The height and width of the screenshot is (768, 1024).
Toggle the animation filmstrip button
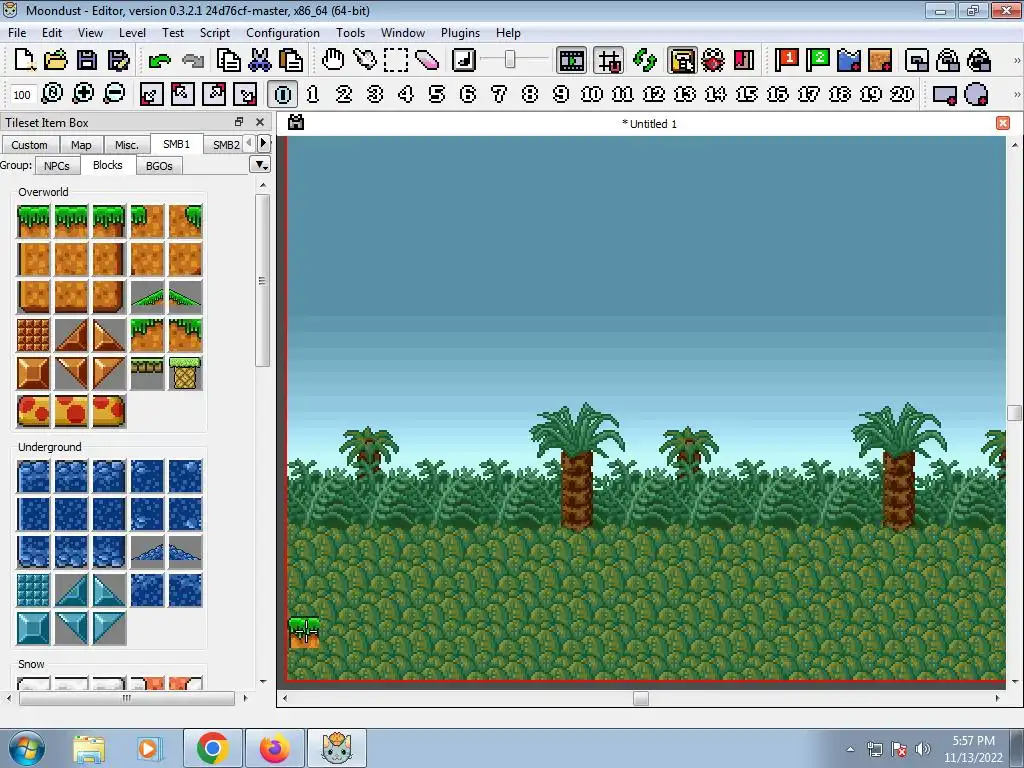(x=571, y=60)
